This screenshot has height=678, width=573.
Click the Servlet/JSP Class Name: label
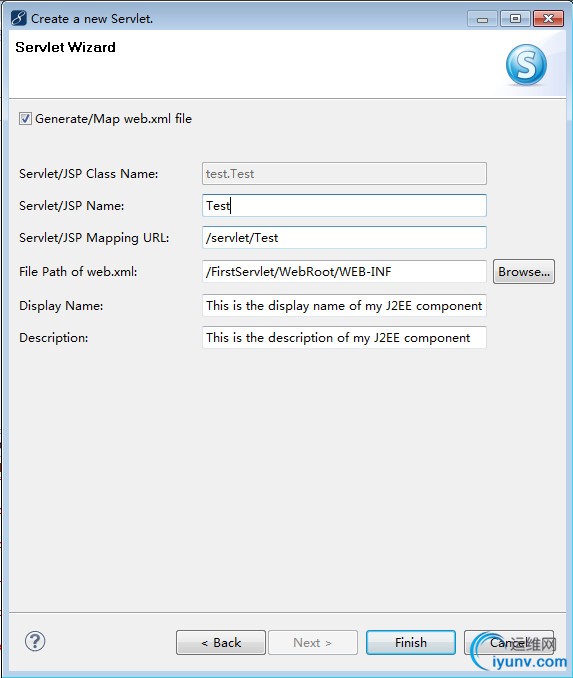[89, 174]
